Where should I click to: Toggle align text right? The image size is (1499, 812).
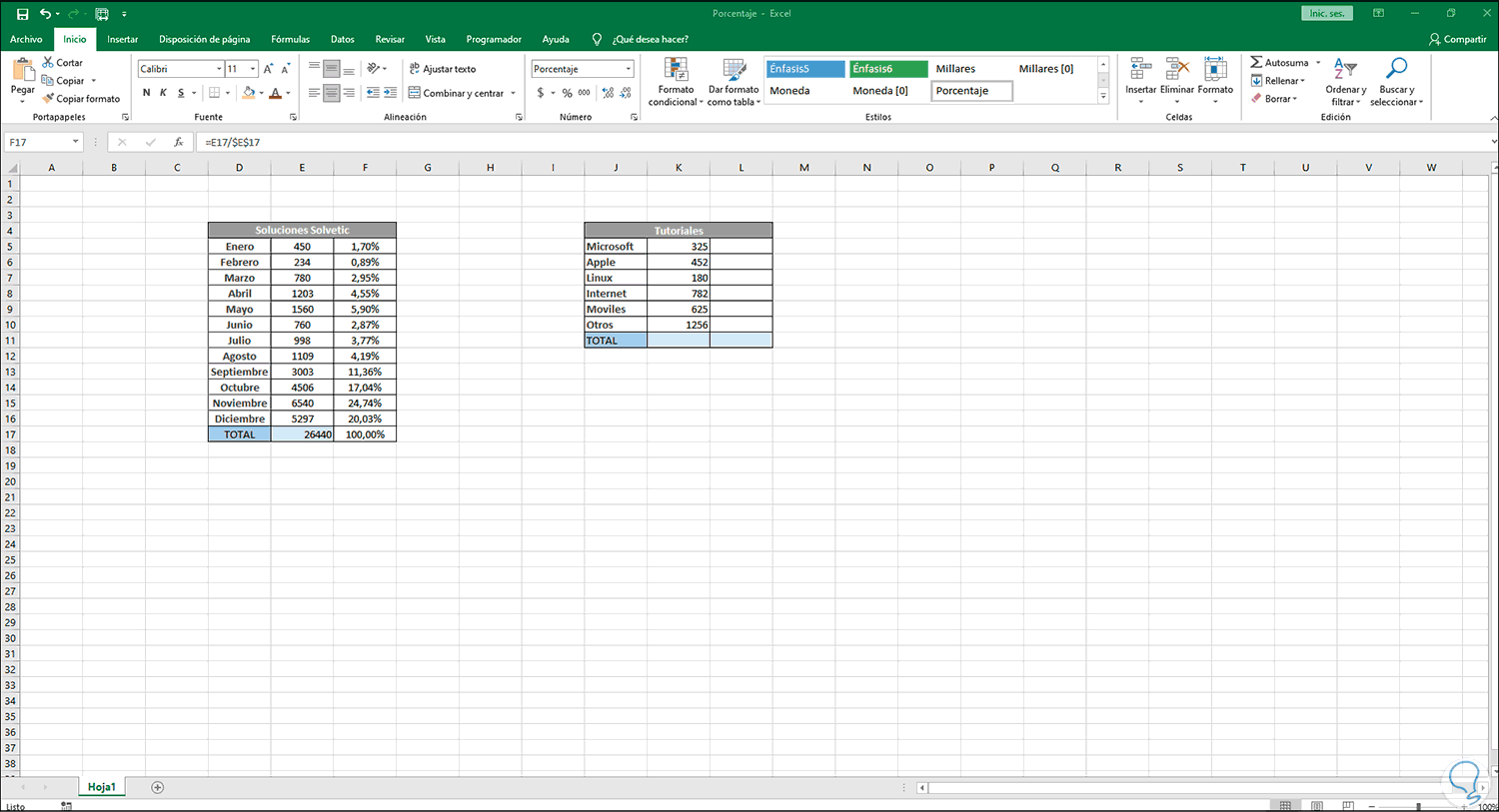click(x=349, y=93)
